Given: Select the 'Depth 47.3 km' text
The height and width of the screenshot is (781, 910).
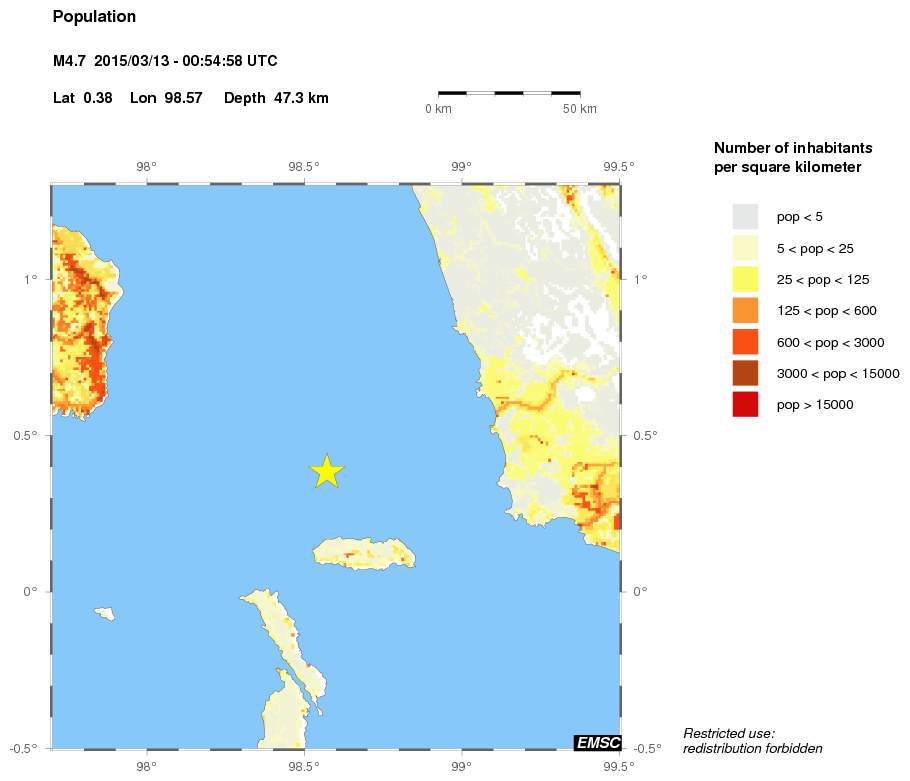Looking at the screenshot, I should click(x=276, y=98).
